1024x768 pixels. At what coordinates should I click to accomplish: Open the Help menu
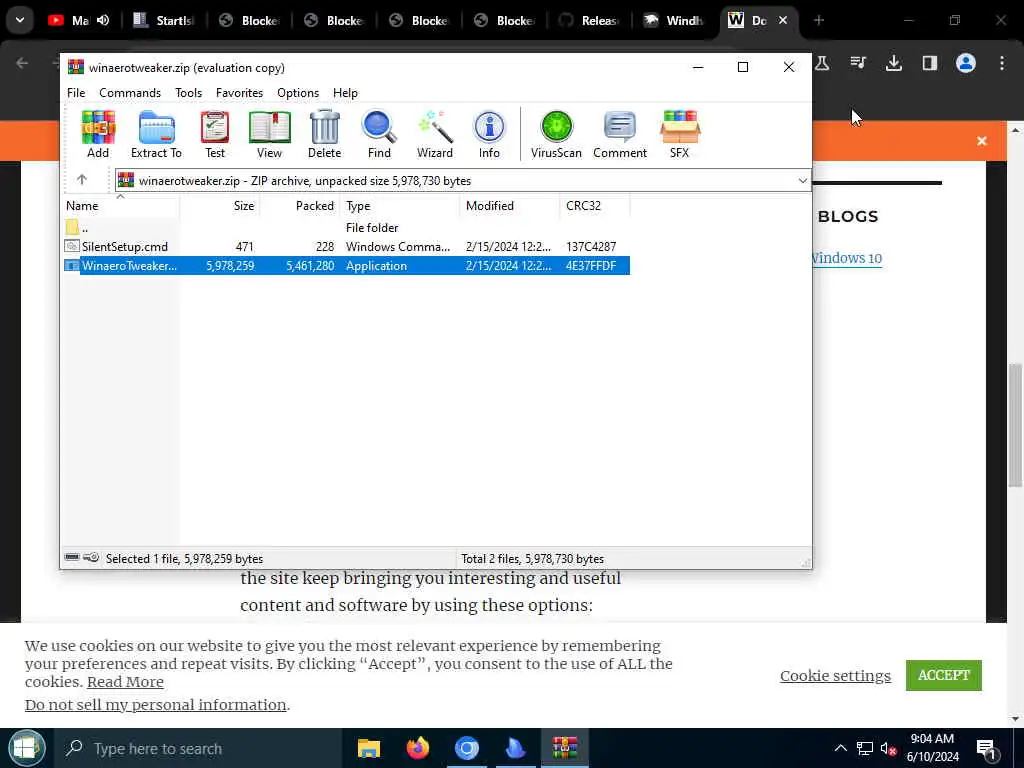345,93
